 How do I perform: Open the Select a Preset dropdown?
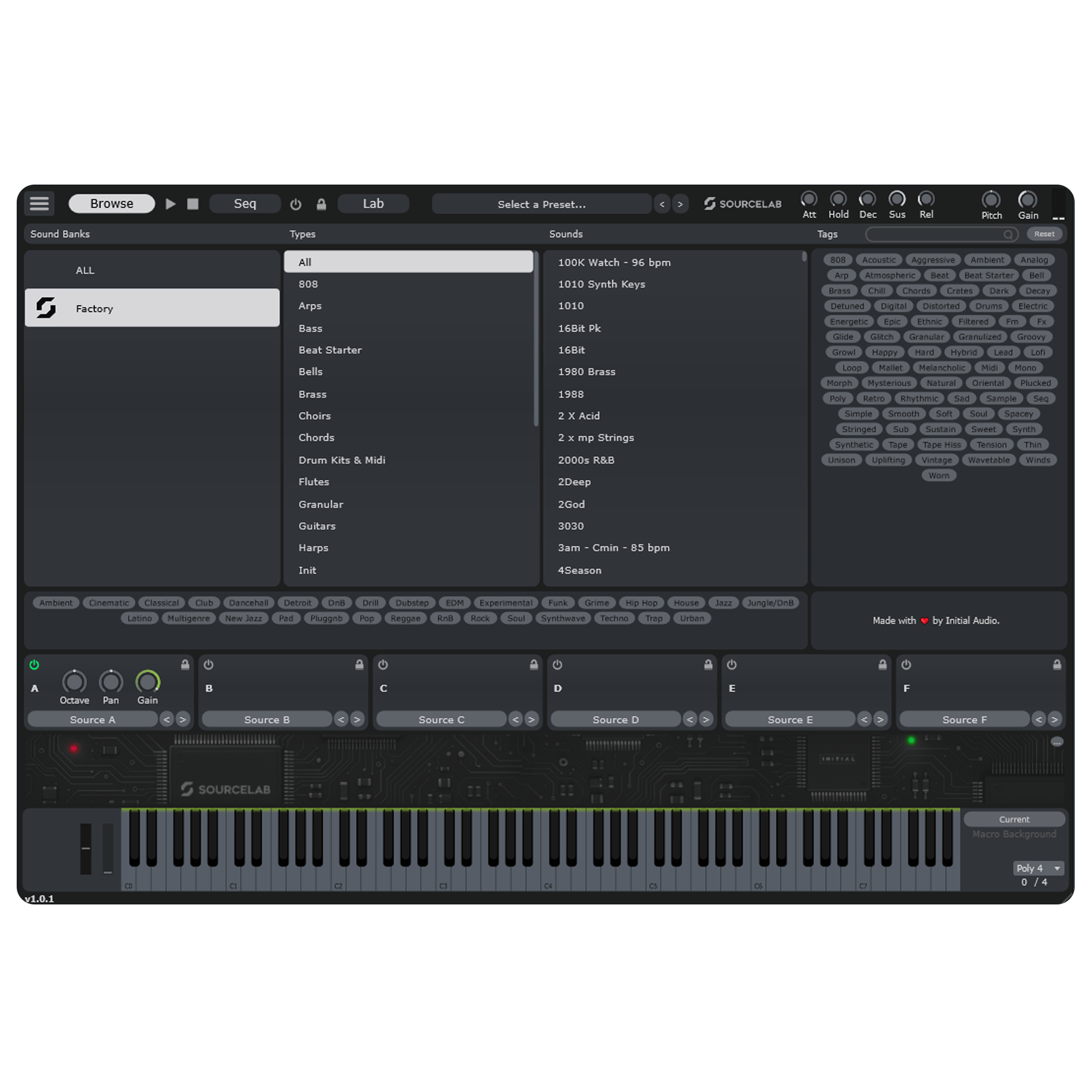pos(541,204)
